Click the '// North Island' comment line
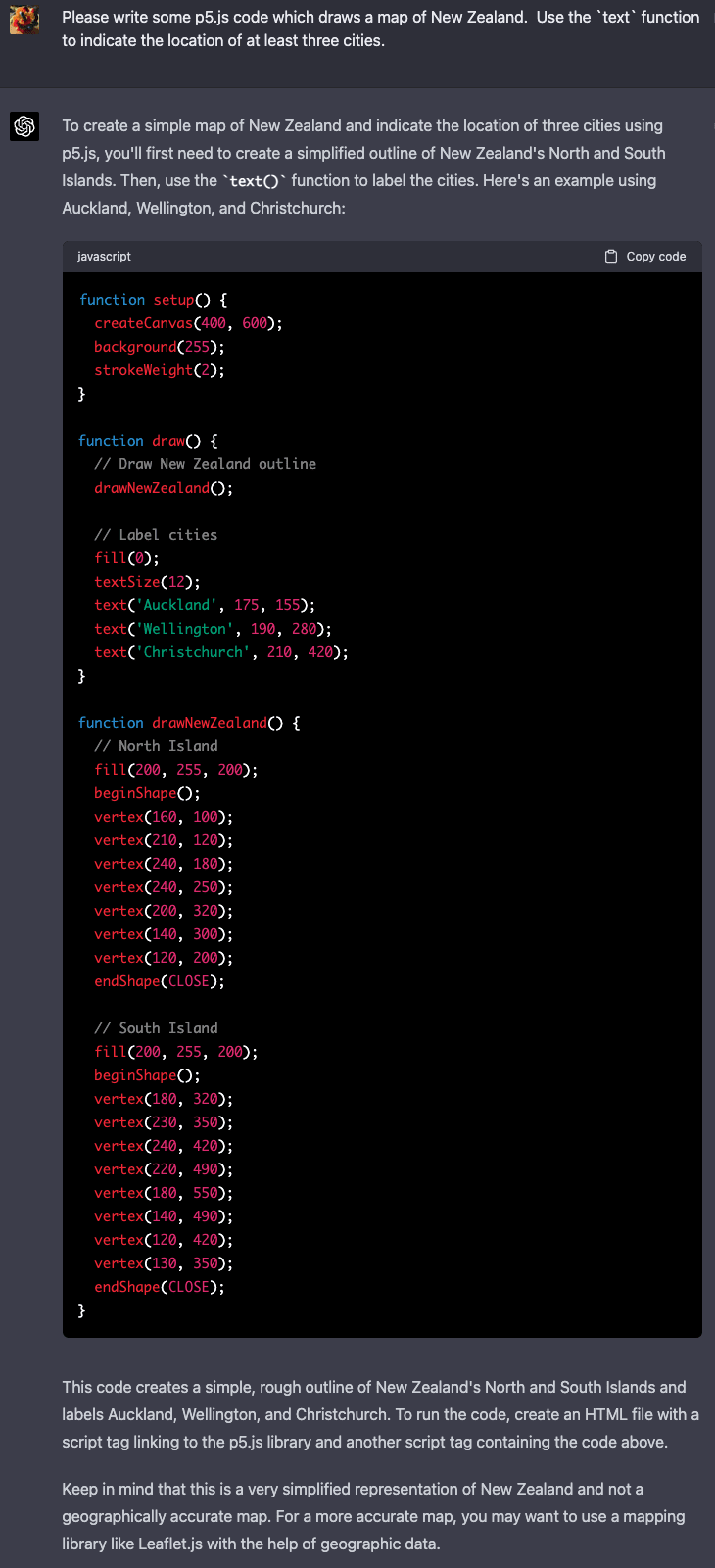 coord(156,746)
